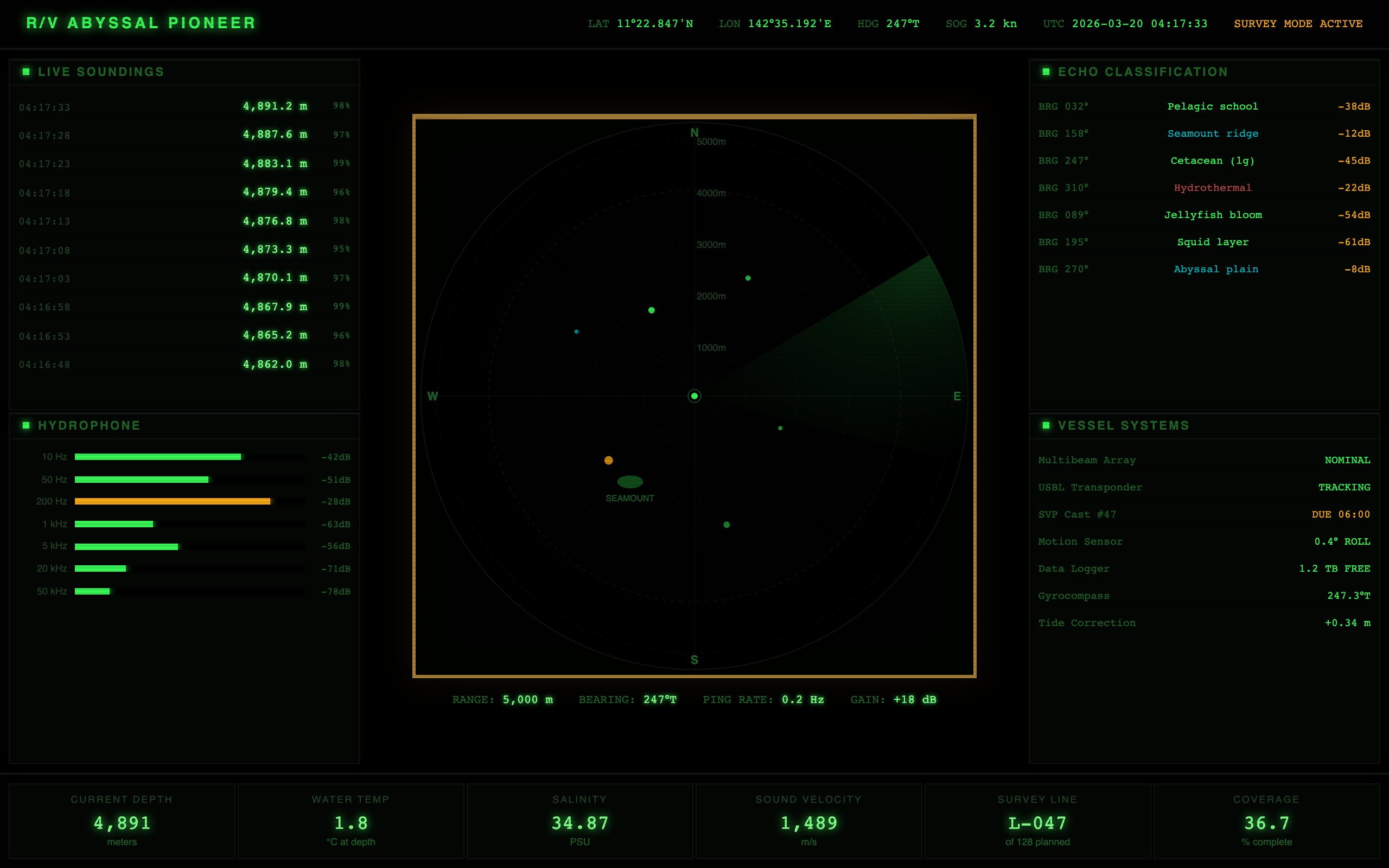Select the latest 4,891.2 m sounding row
Image resolution: width=1389 pixels, height=868 pixels.
tap(184, 106)
